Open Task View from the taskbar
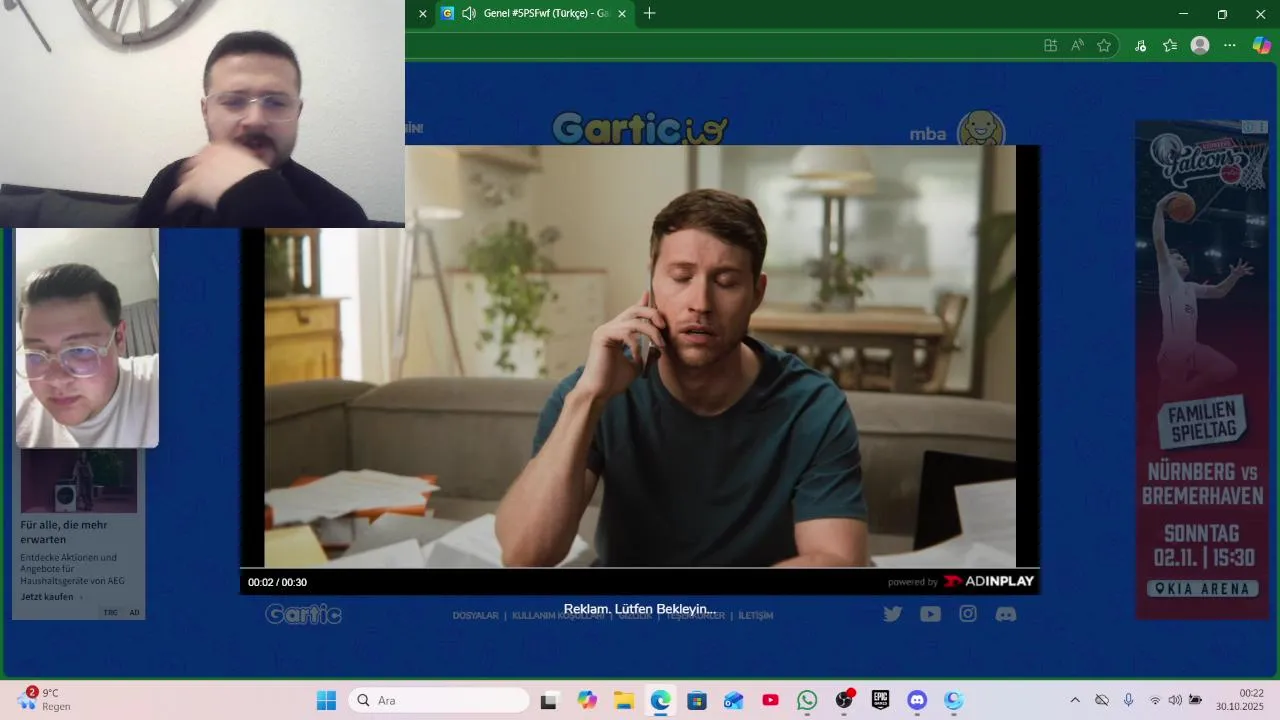Viewport: 1280px width, 720px height. click(x=548, y=700)
